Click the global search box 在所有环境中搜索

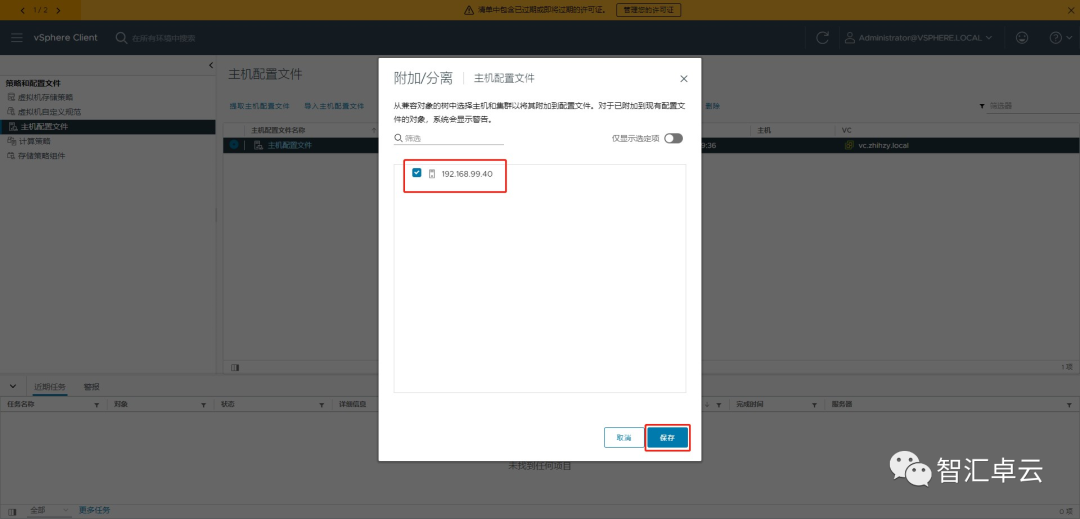point(164,38)
